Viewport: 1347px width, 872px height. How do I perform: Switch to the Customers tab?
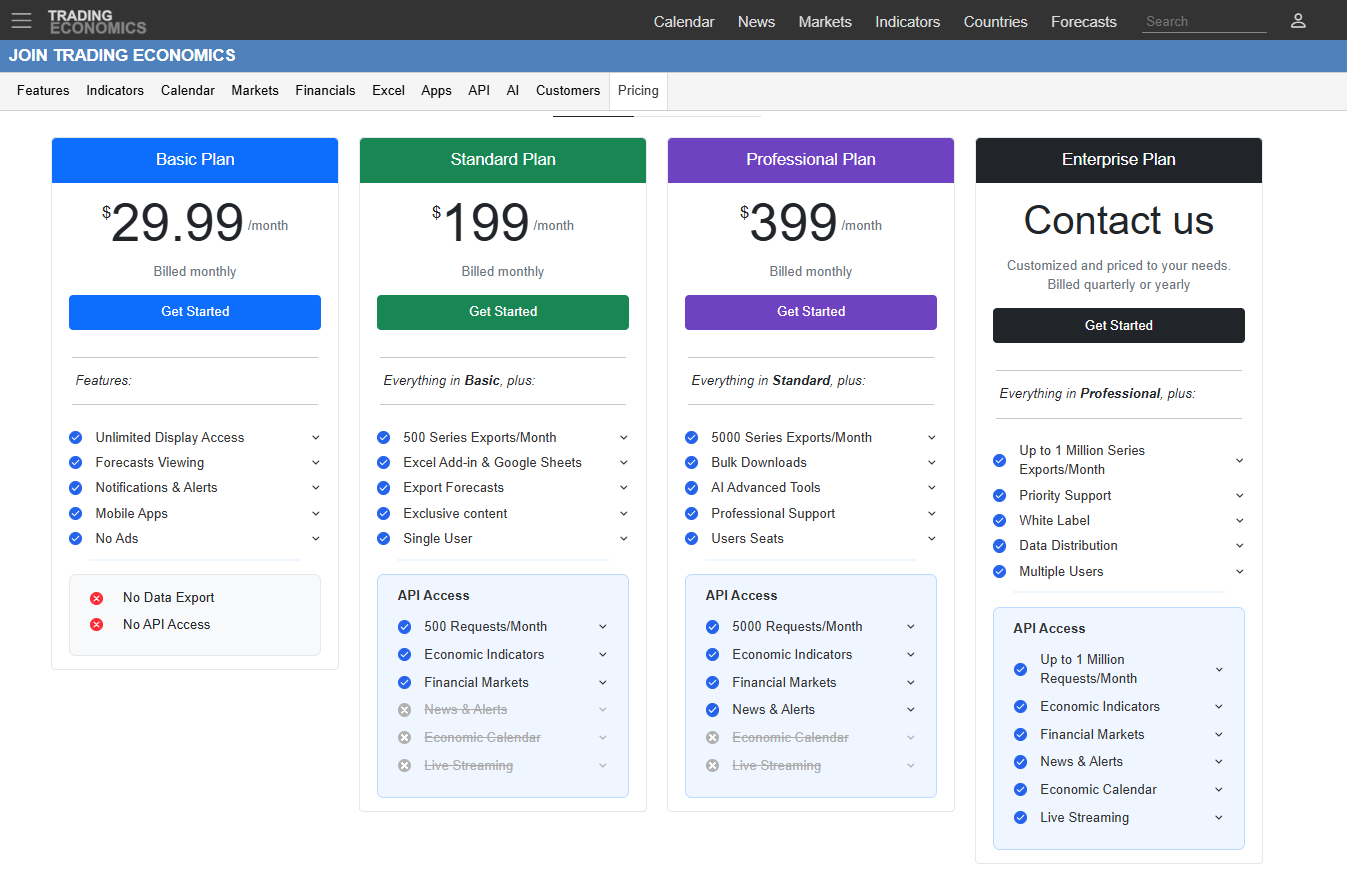tap(568, 91)
